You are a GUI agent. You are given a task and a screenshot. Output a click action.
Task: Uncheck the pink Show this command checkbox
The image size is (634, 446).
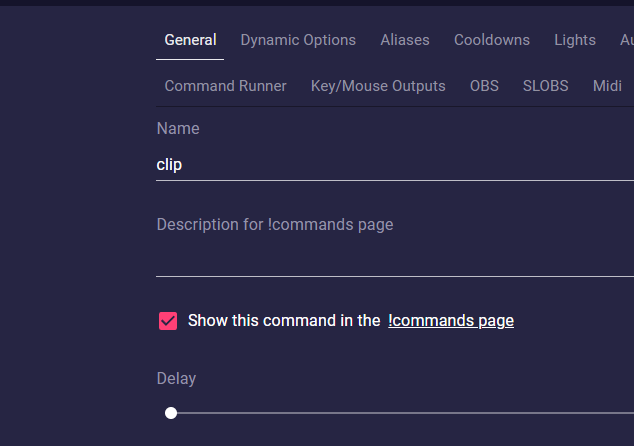coord(168,321)
